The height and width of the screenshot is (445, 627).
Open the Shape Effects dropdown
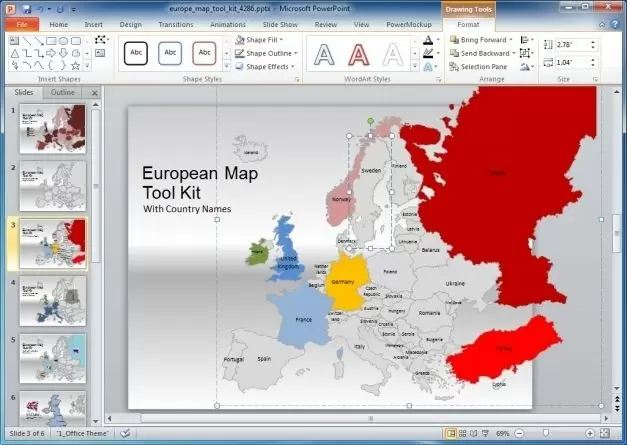point(268,67)
